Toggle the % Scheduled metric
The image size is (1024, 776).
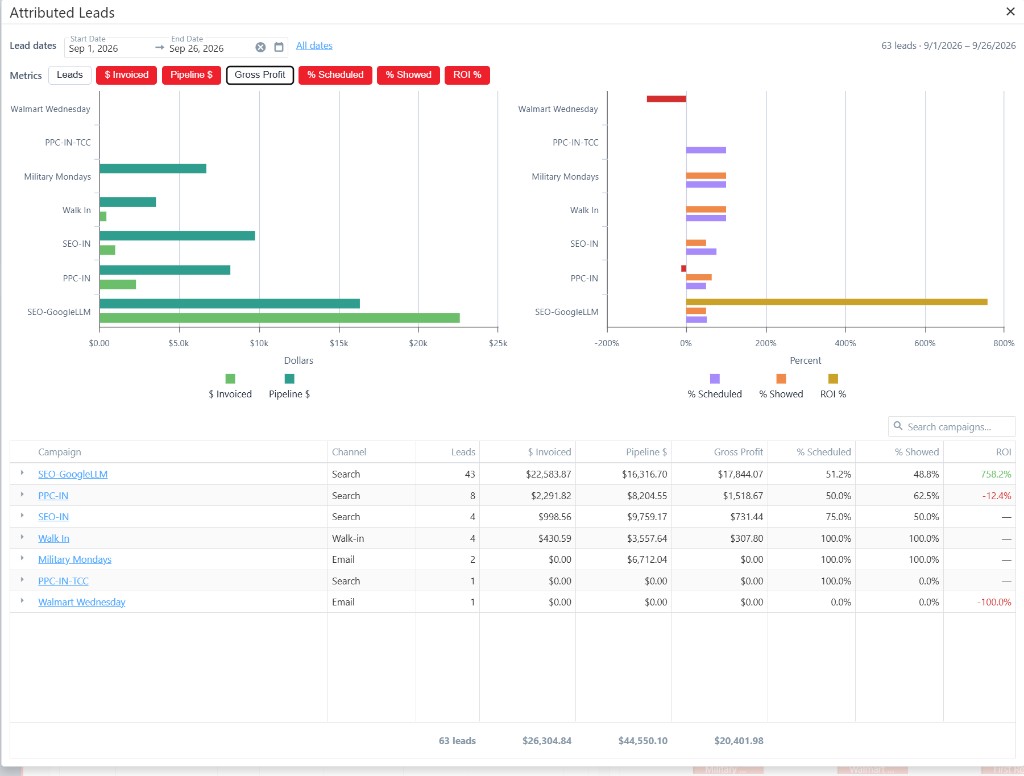[x=336, y=75]
